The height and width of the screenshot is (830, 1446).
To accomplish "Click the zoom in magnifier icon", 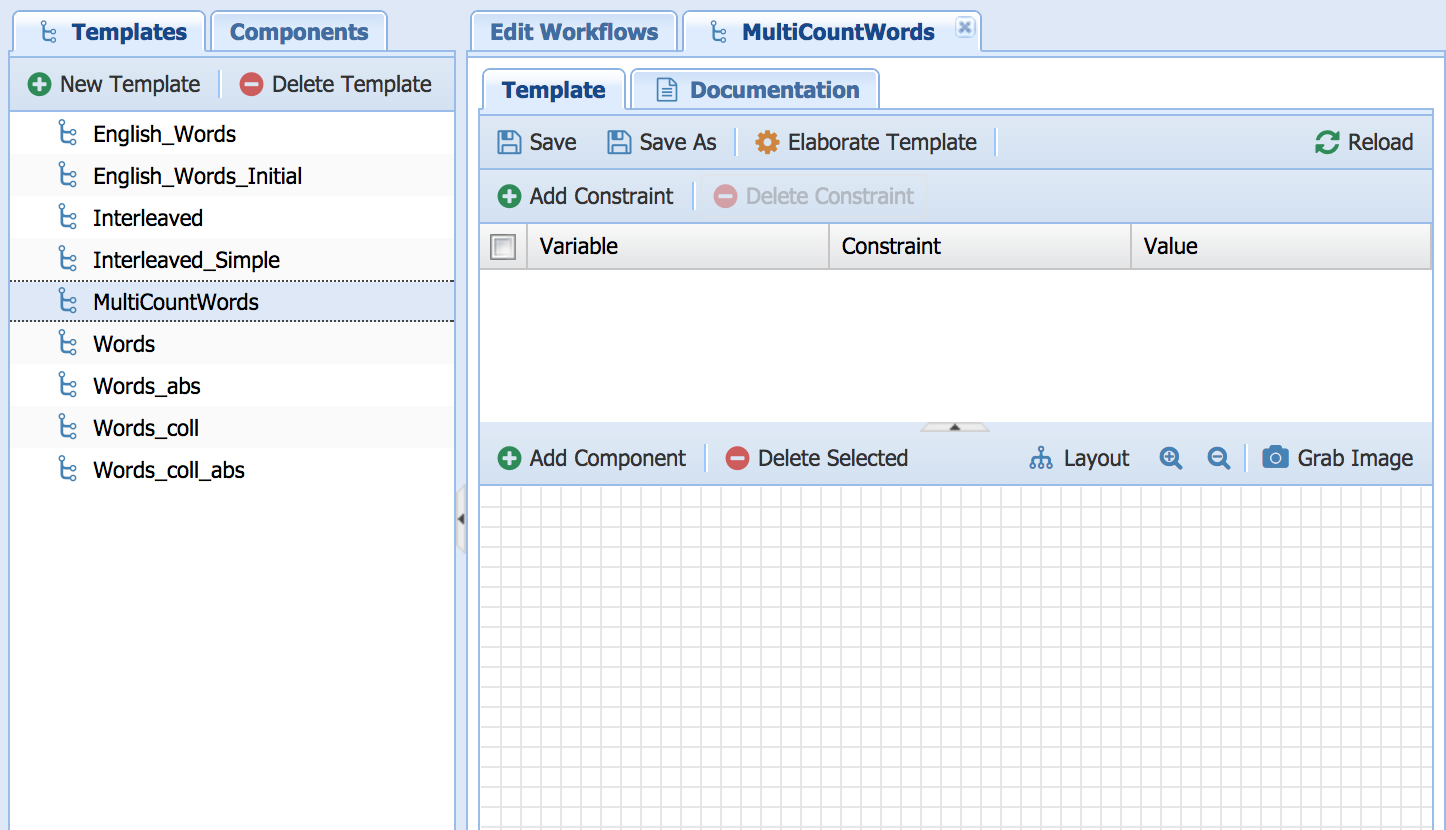I will pyautogui.click(x=1171, y=458).
